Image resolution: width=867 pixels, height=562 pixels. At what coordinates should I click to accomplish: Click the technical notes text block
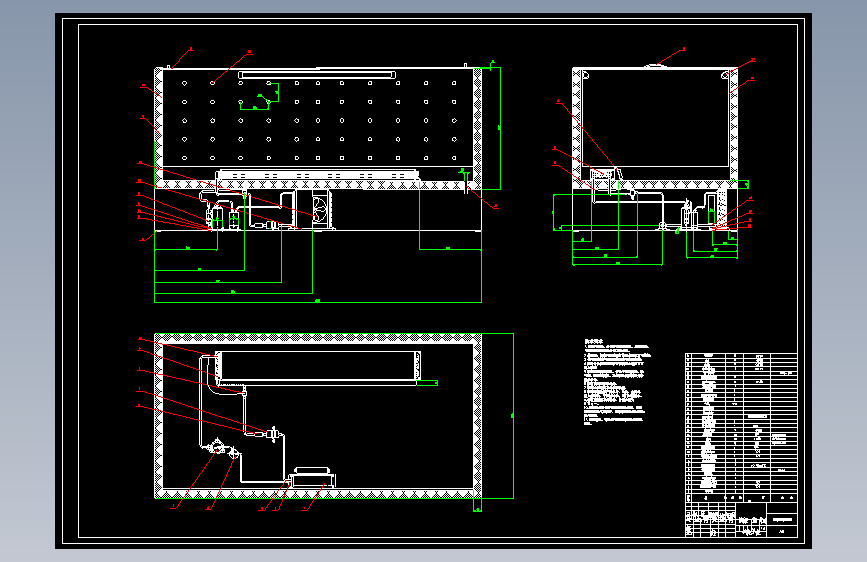[x=617, y=382]
